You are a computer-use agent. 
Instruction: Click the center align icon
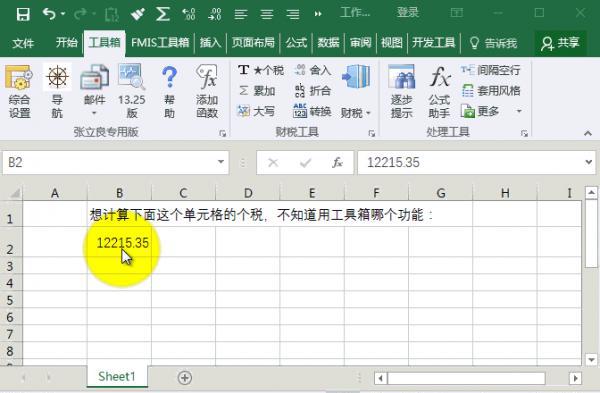pyautogui.click(x=267, y=15)
